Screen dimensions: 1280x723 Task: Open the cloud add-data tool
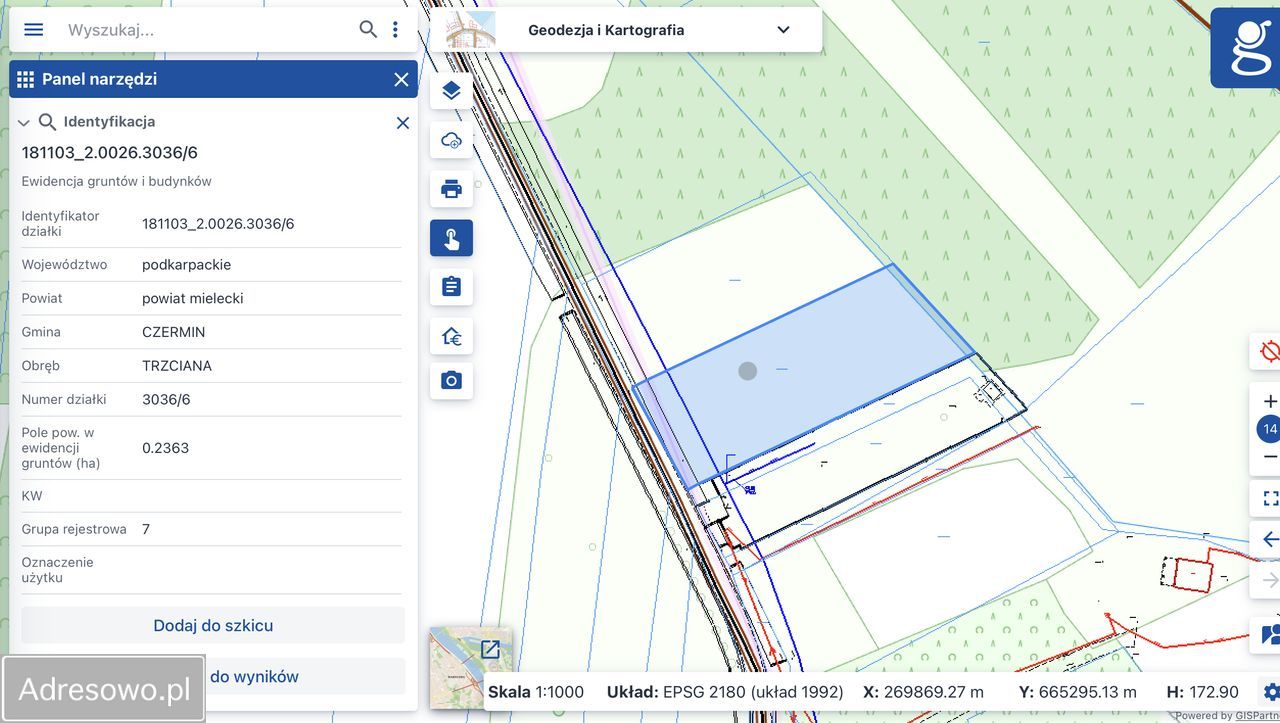(451, 140)
